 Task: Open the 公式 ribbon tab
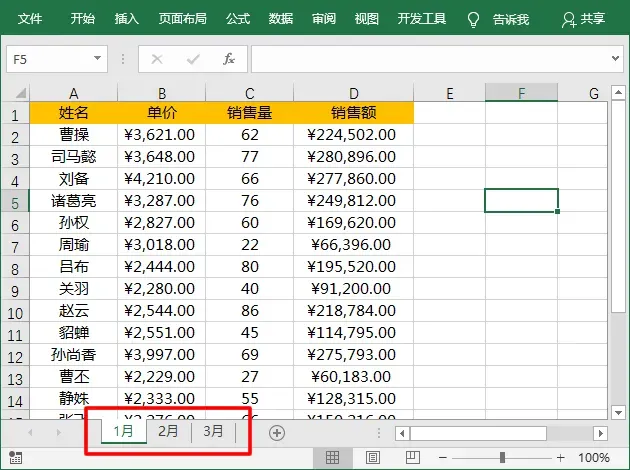[x=238, y=19]
